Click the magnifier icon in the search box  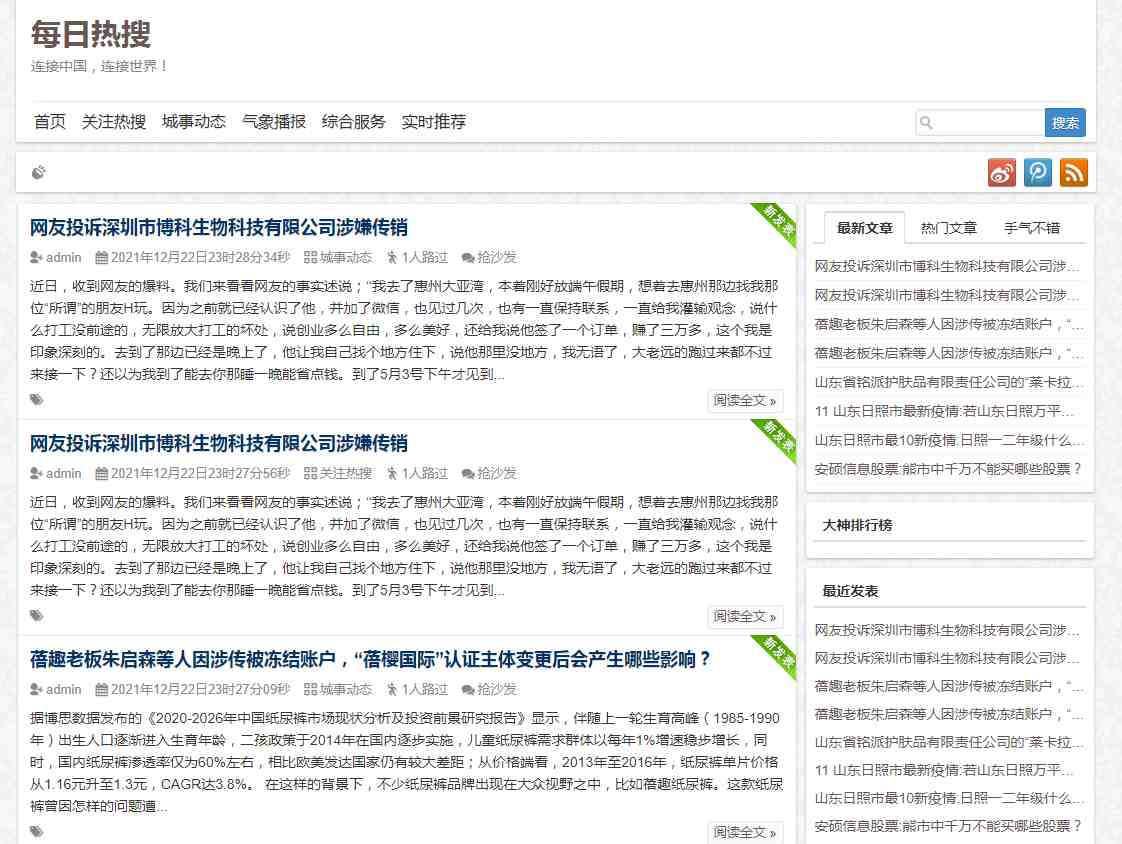926,123
